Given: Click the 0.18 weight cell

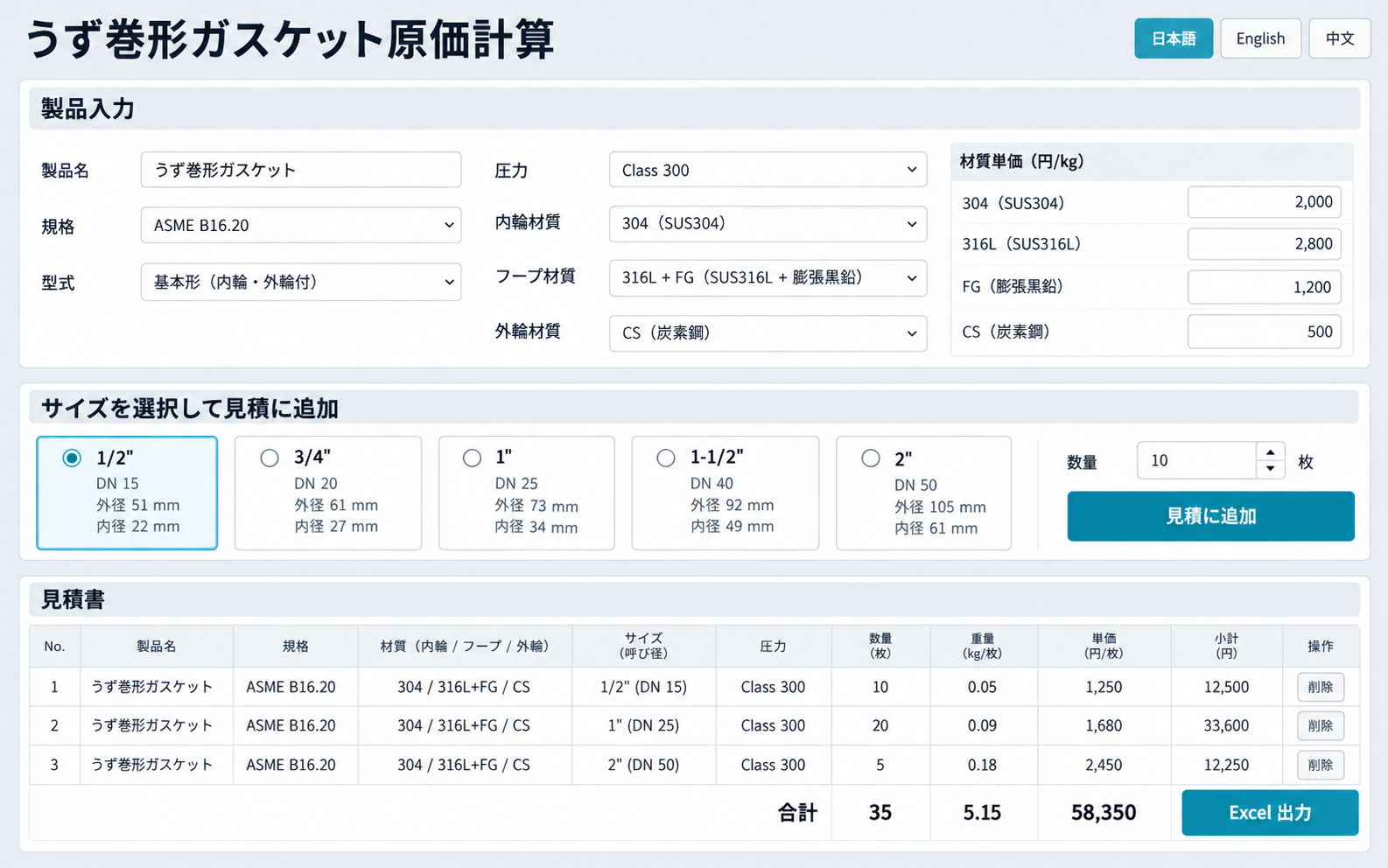Looking at the screenshot, I should click(x=982, y=765).
